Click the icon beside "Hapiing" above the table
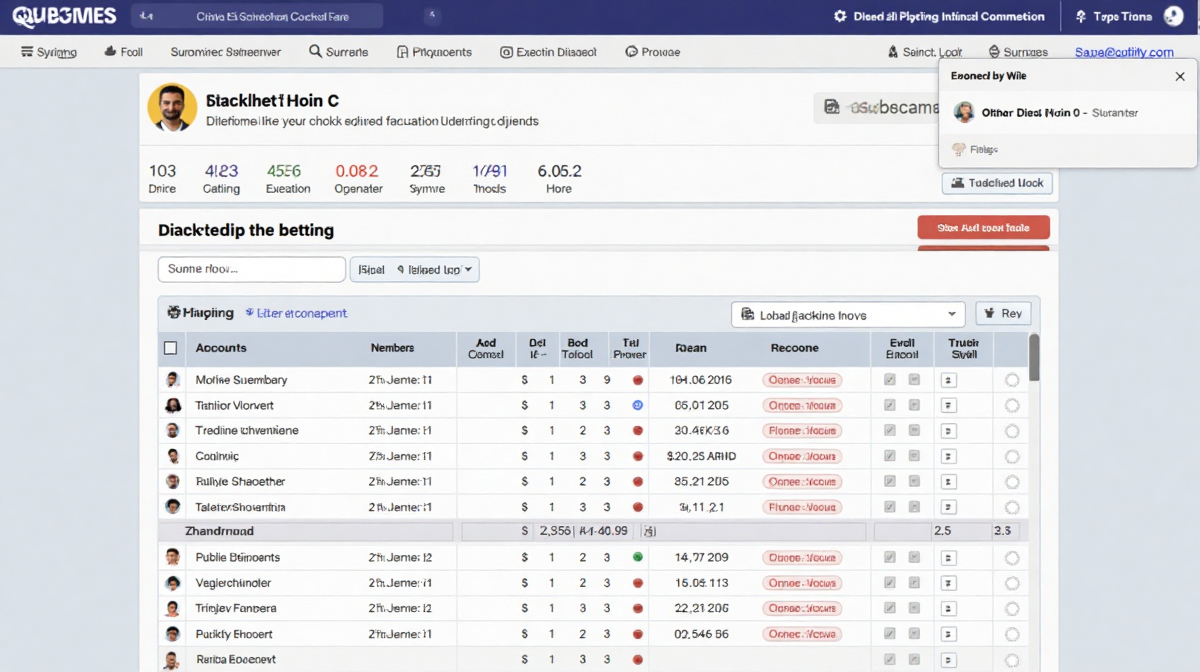Image resolution: width=1200 pixels, height=672 pixels. click(173, 313)
